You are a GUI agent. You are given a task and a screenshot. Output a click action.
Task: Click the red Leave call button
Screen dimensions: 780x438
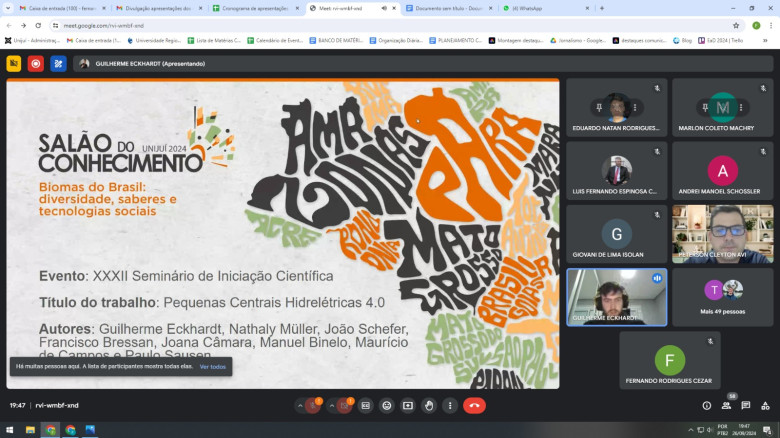474,405
